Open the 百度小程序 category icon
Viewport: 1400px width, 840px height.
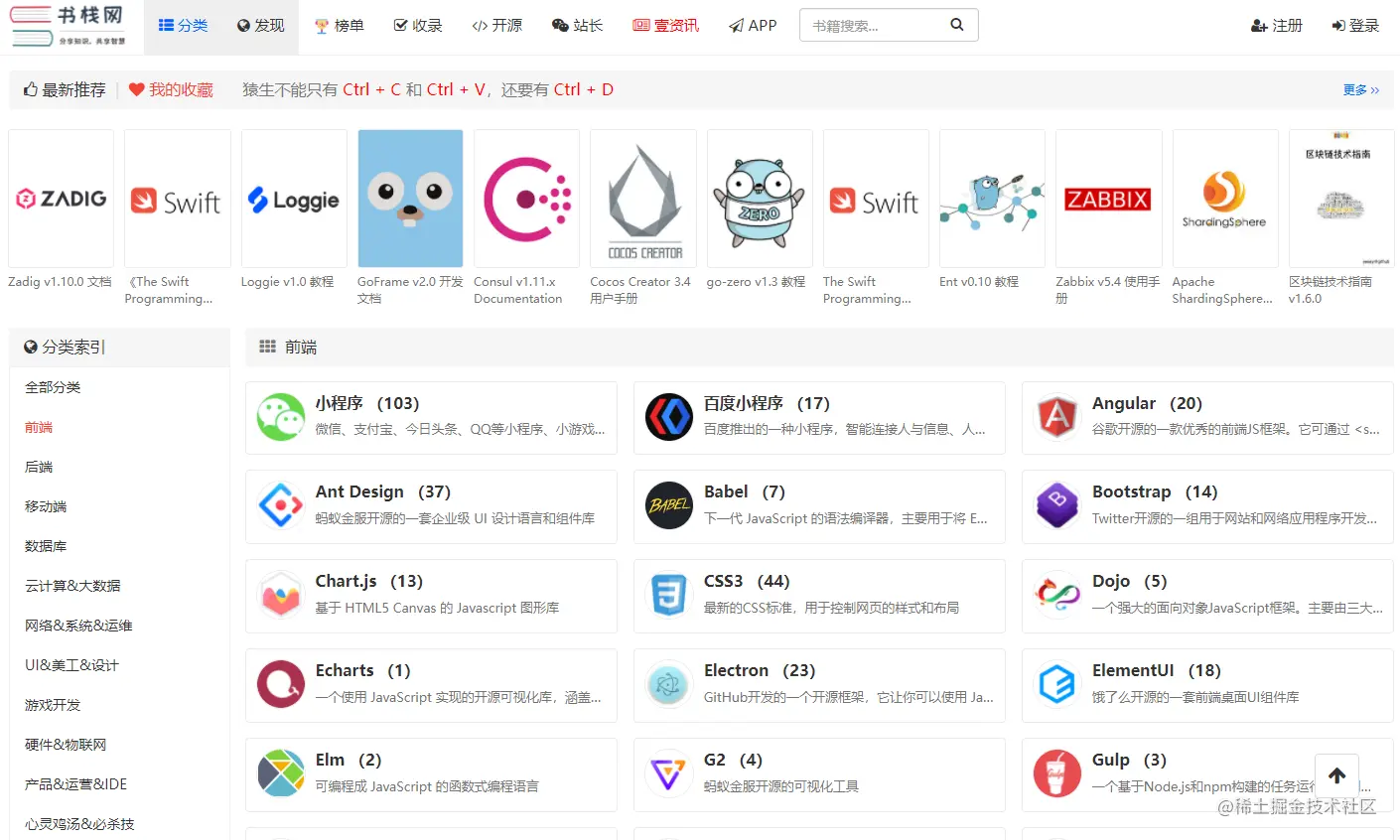pos(669,417)
